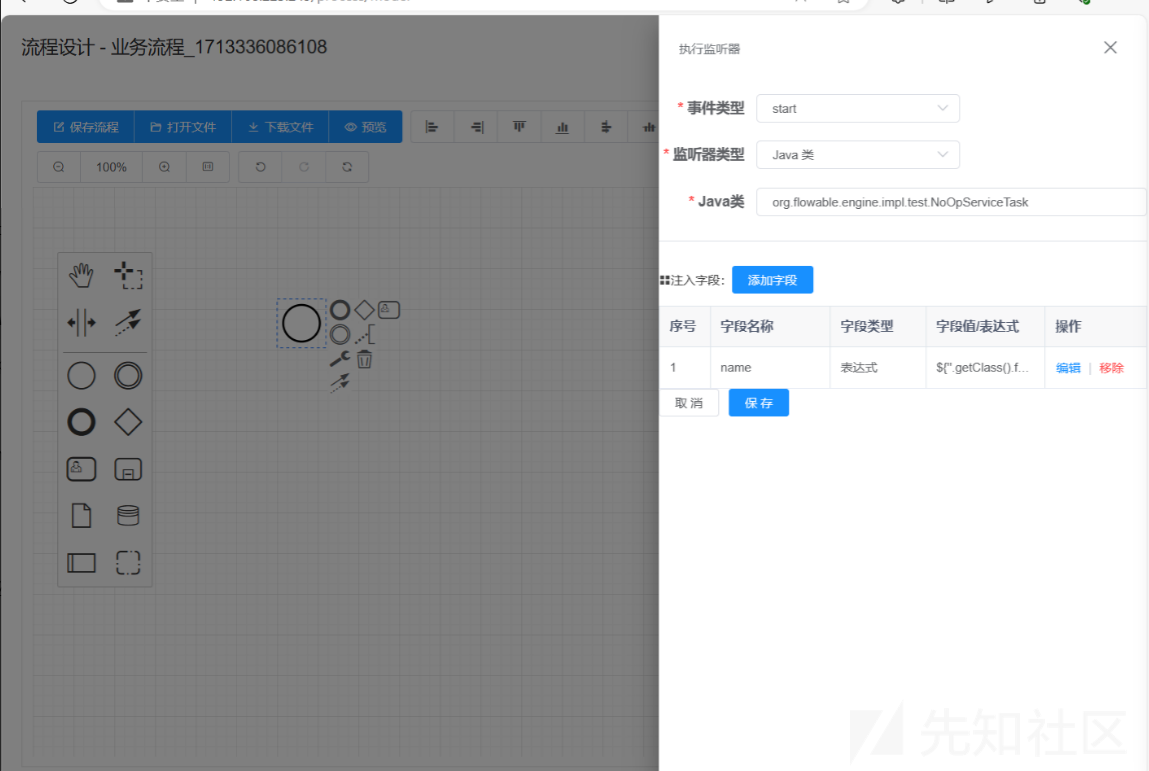Delete element with trash icon
Image resolution: width=1149 pixels, height=771 pixels.
[x=364, y=359]
